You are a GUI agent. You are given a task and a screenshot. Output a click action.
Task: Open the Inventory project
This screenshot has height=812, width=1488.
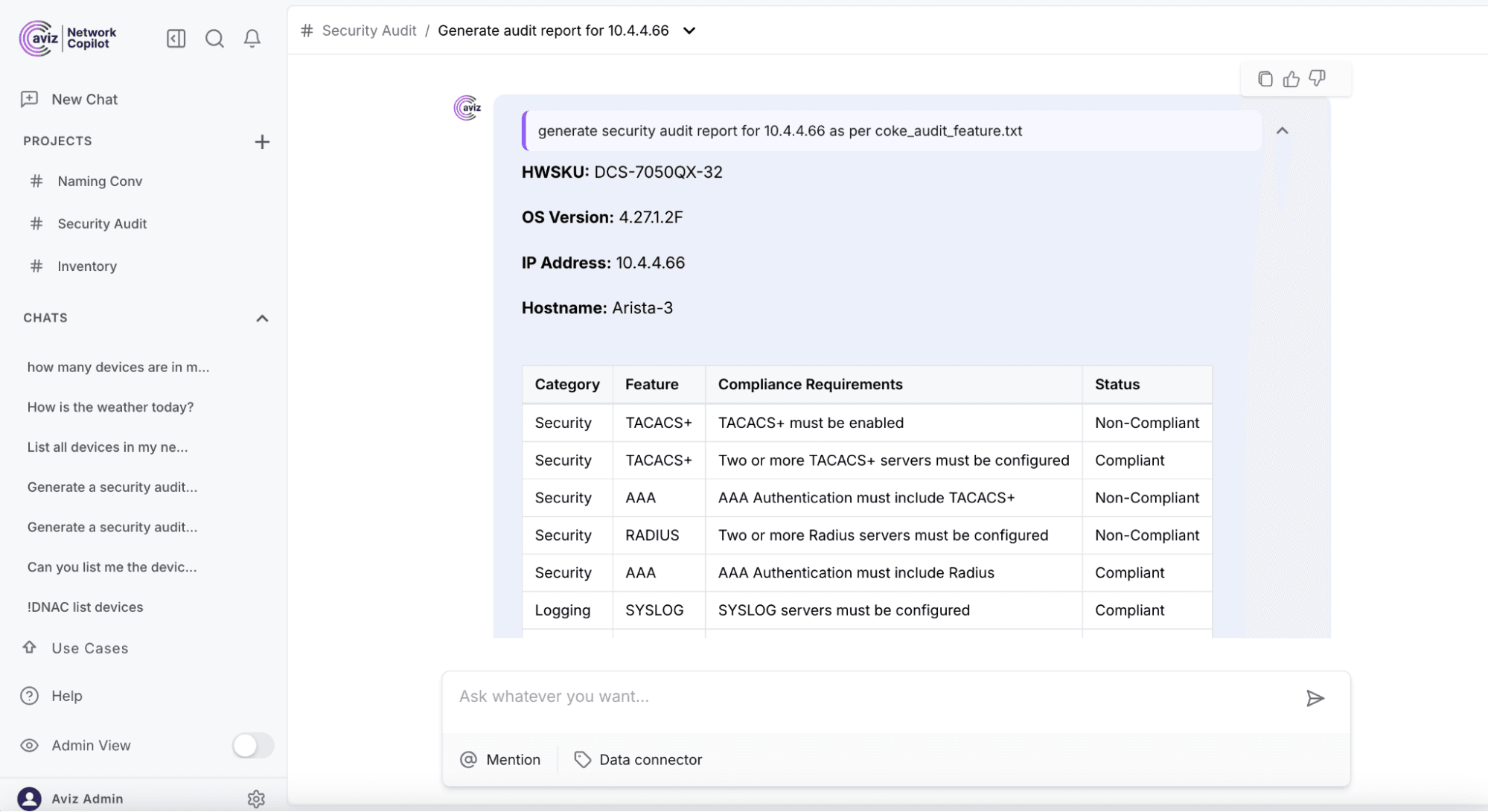pyautogui.click(x=87, y=266)
